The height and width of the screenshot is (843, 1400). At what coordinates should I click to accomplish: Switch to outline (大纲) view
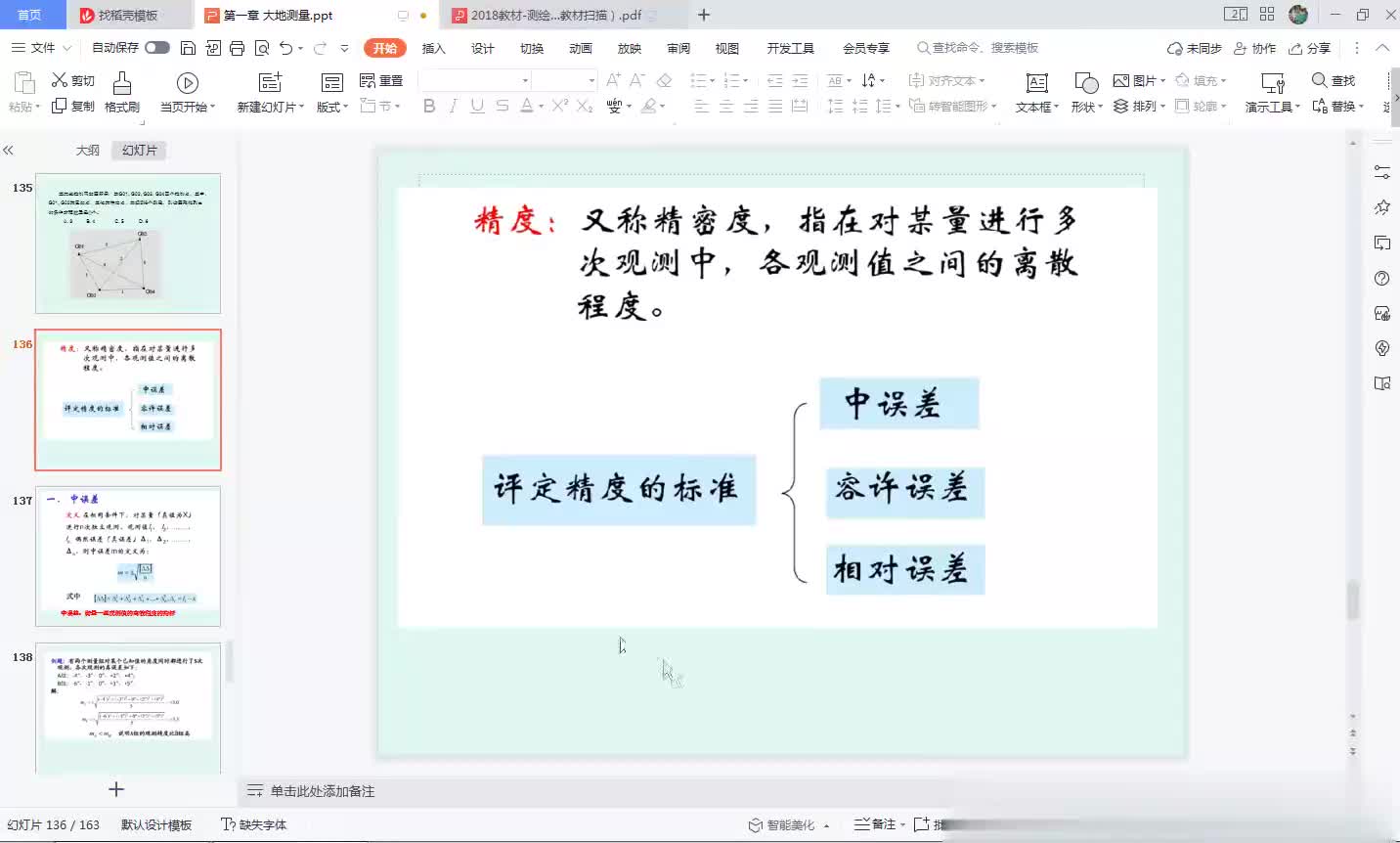tap(88, 151)
